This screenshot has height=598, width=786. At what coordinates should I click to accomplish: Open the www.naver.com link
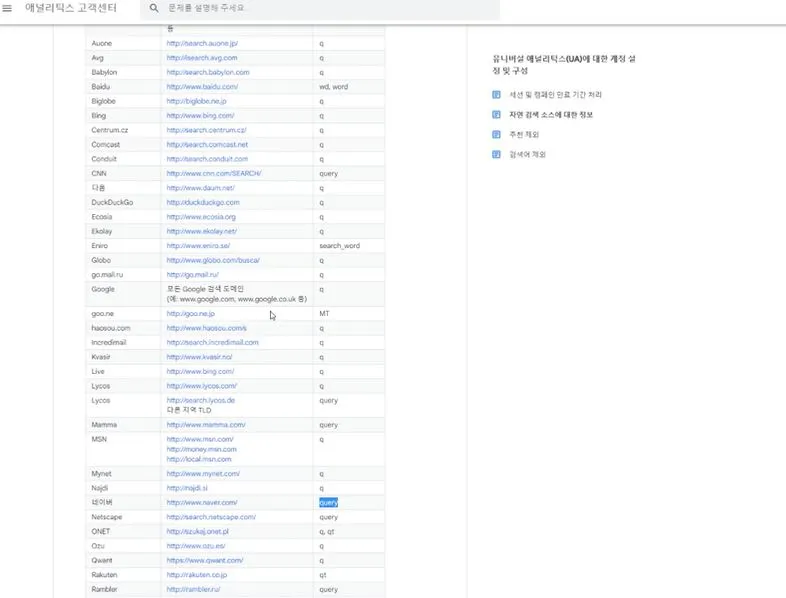tap(202, 503)
